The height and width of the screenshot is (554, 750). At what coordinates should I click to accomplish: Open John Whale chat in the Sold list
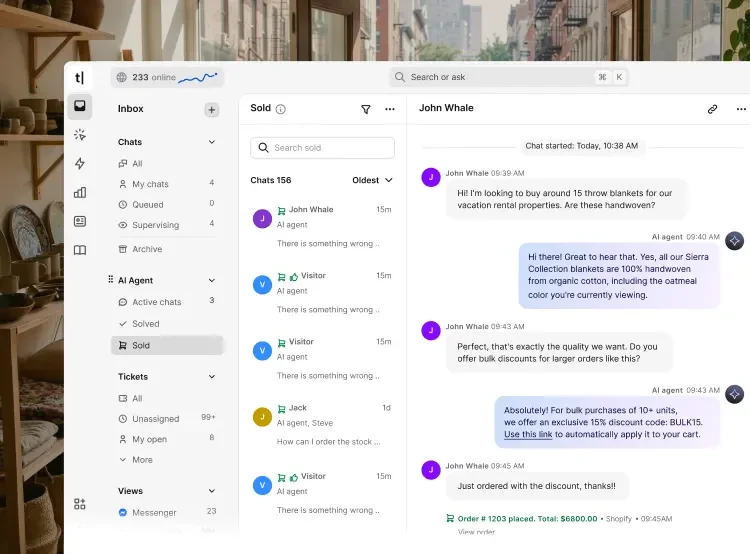[x=322, y=226]
